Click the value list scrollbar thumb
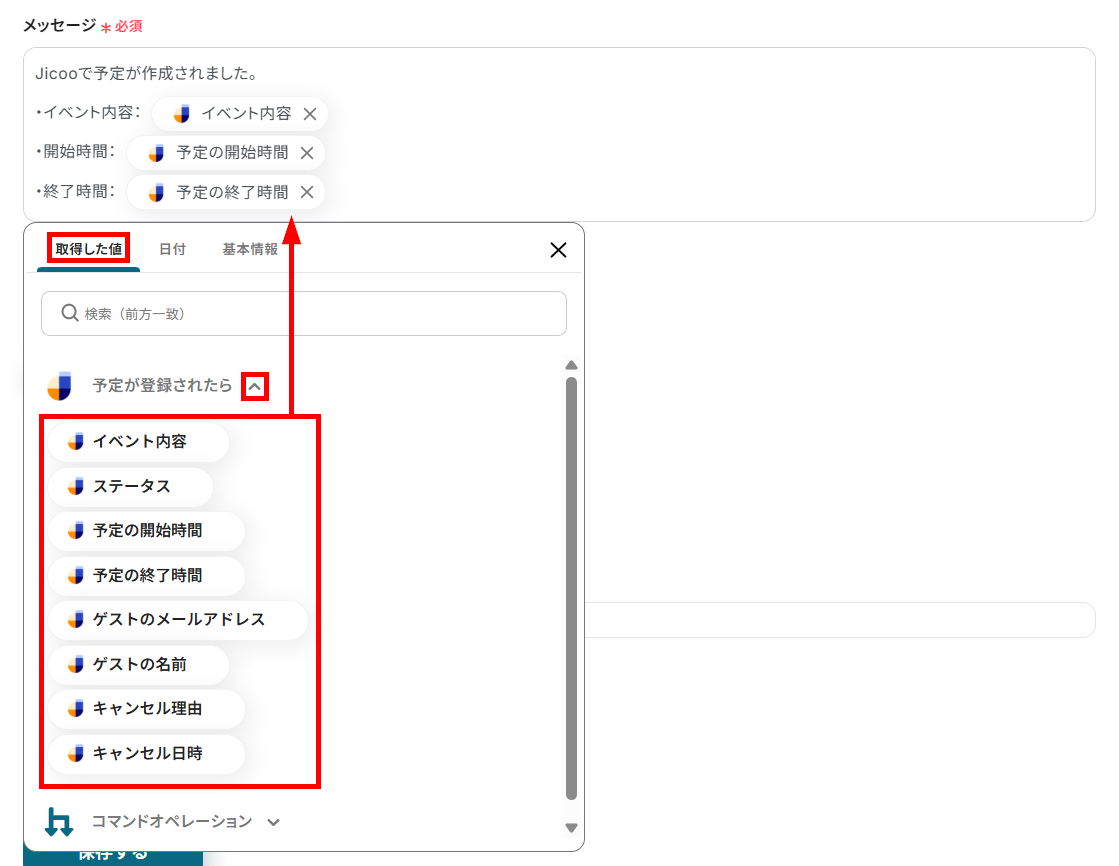1119x866 pixels. (x=571, y=588)
